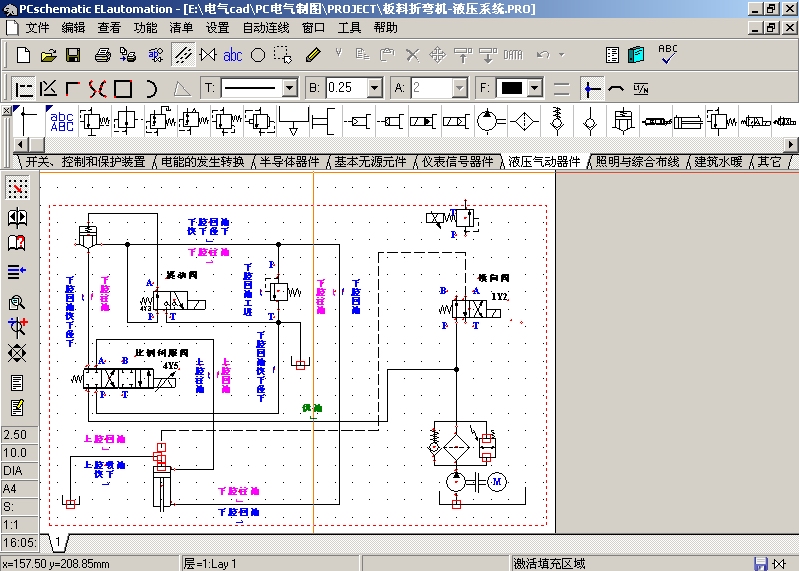Open the 文件 menu
Screen dimensions: 799x571
click(x=38, y=28)
